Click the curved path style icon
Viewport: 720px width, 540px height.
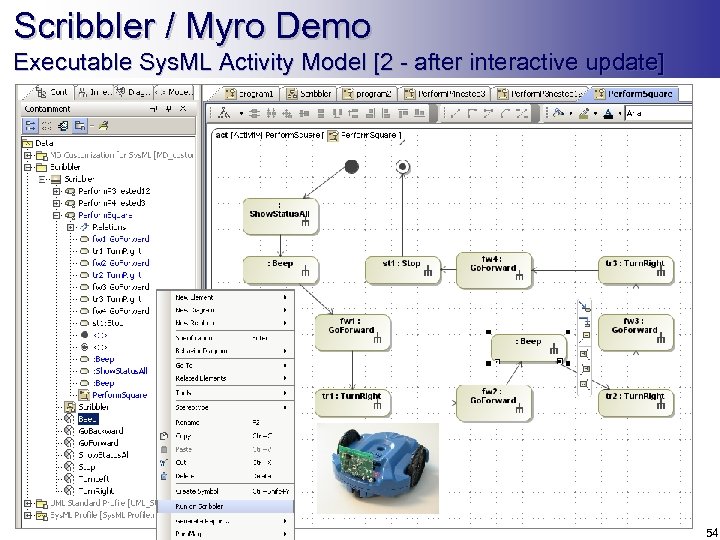click(x=505, y=113)
